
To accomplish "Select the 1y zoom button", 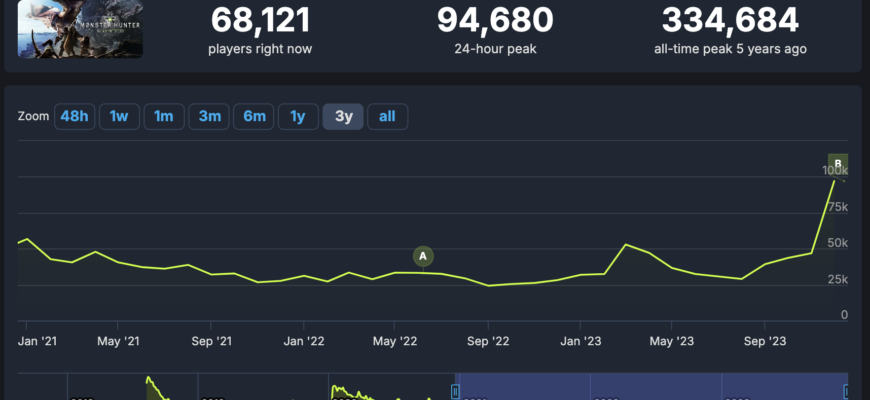I will point(298,116).
